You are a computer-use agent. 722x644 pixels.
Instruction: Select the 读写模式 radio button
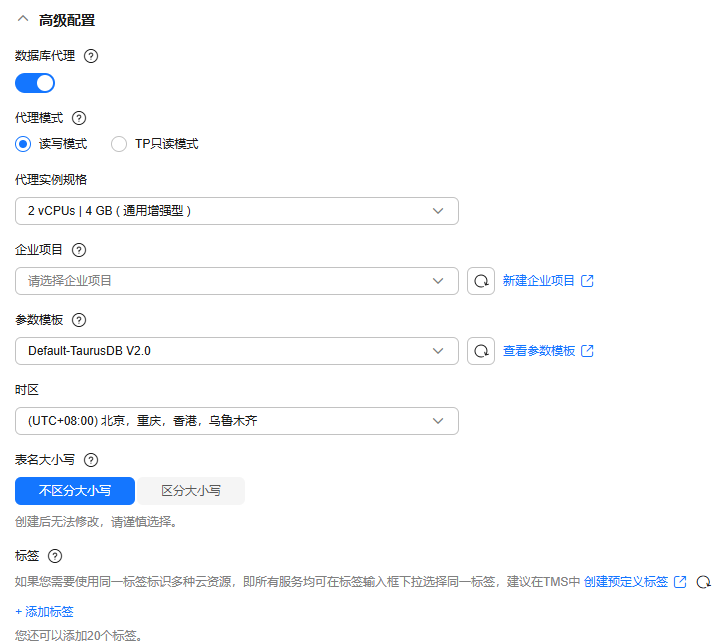[x=23, y=144]
